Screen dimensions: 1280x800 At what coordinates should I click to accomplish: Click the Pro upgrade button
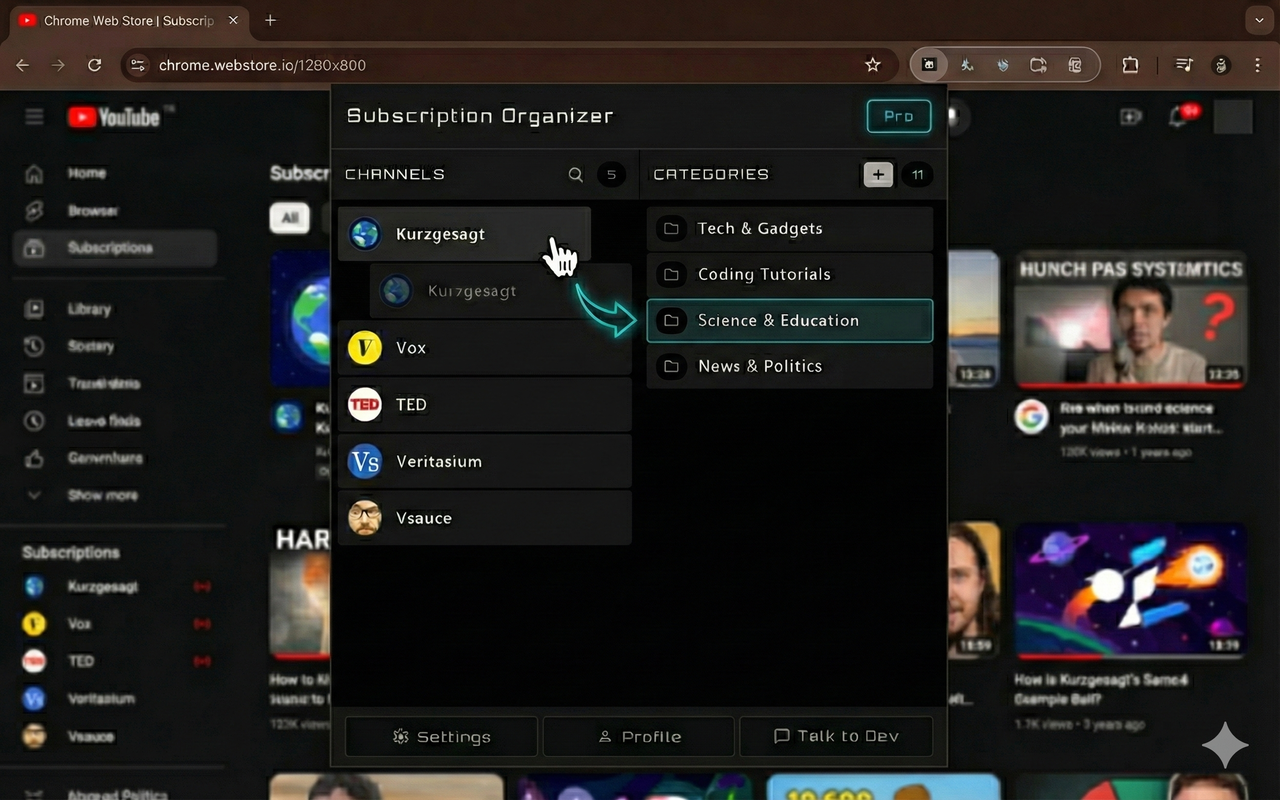click(x=898, y=116)
